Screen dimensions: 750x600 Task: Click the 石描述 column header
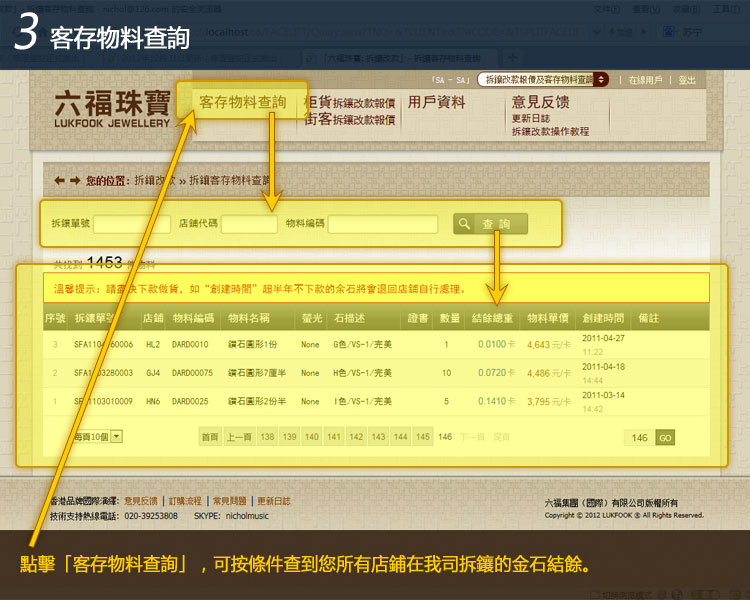tap(349, 318)
